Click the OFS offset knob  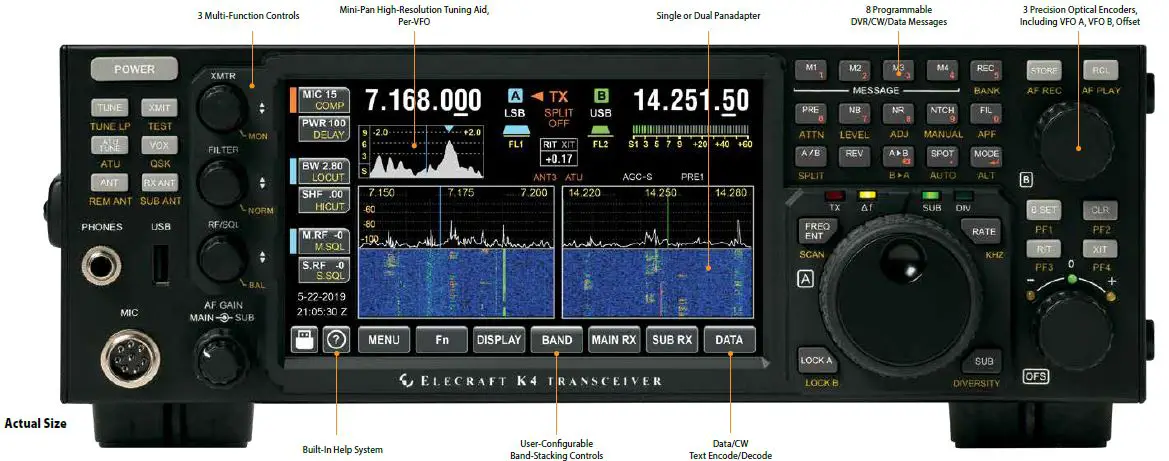1074,329
